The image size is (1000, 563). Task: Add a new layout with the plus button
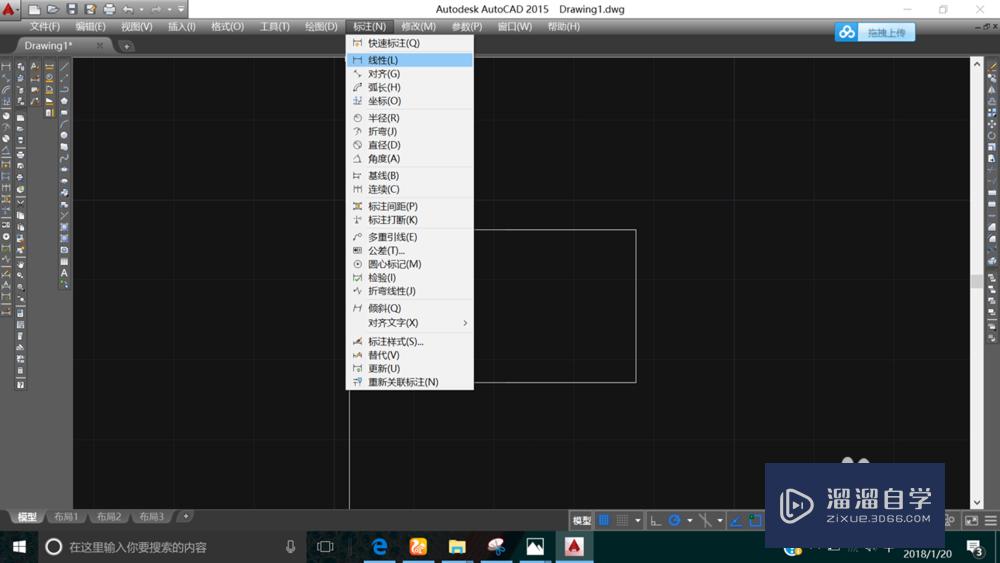(x=186, y=516)
